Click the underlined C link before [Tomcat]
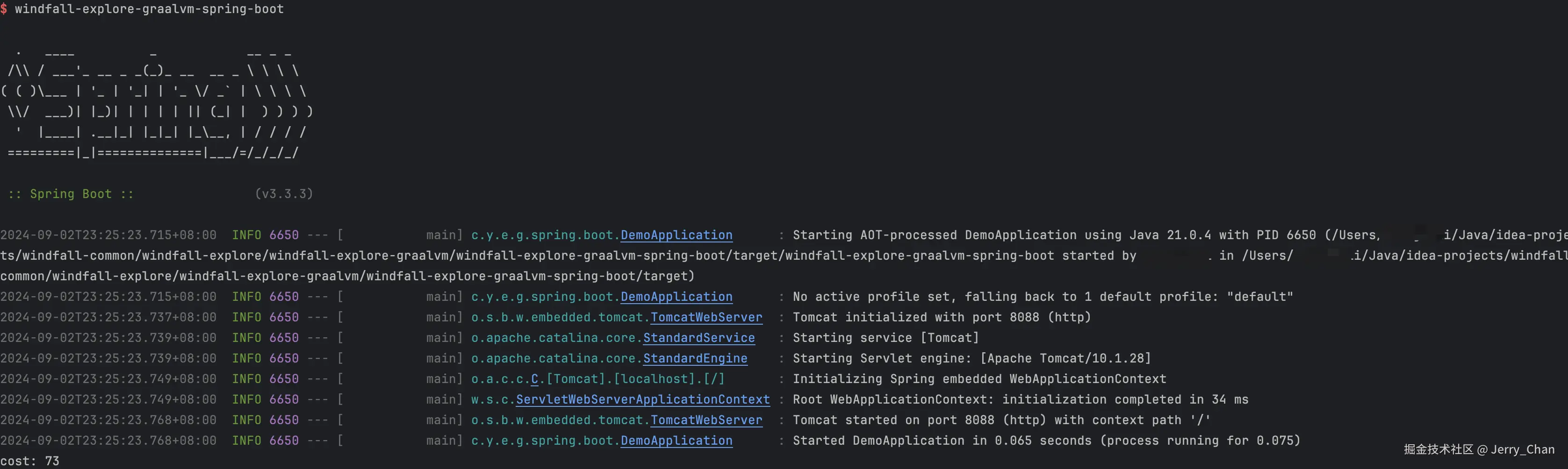Viewport: 1568px width, 469px height. [534, 379]
